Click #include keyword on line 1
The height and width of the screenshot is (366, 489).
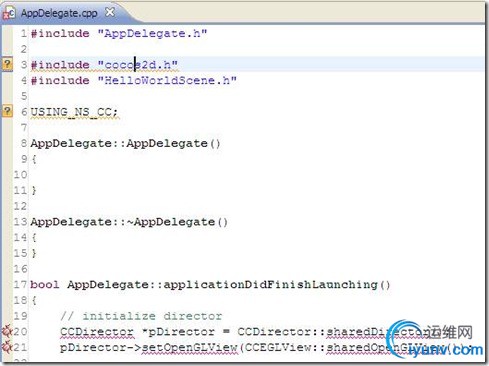(60, 33)
